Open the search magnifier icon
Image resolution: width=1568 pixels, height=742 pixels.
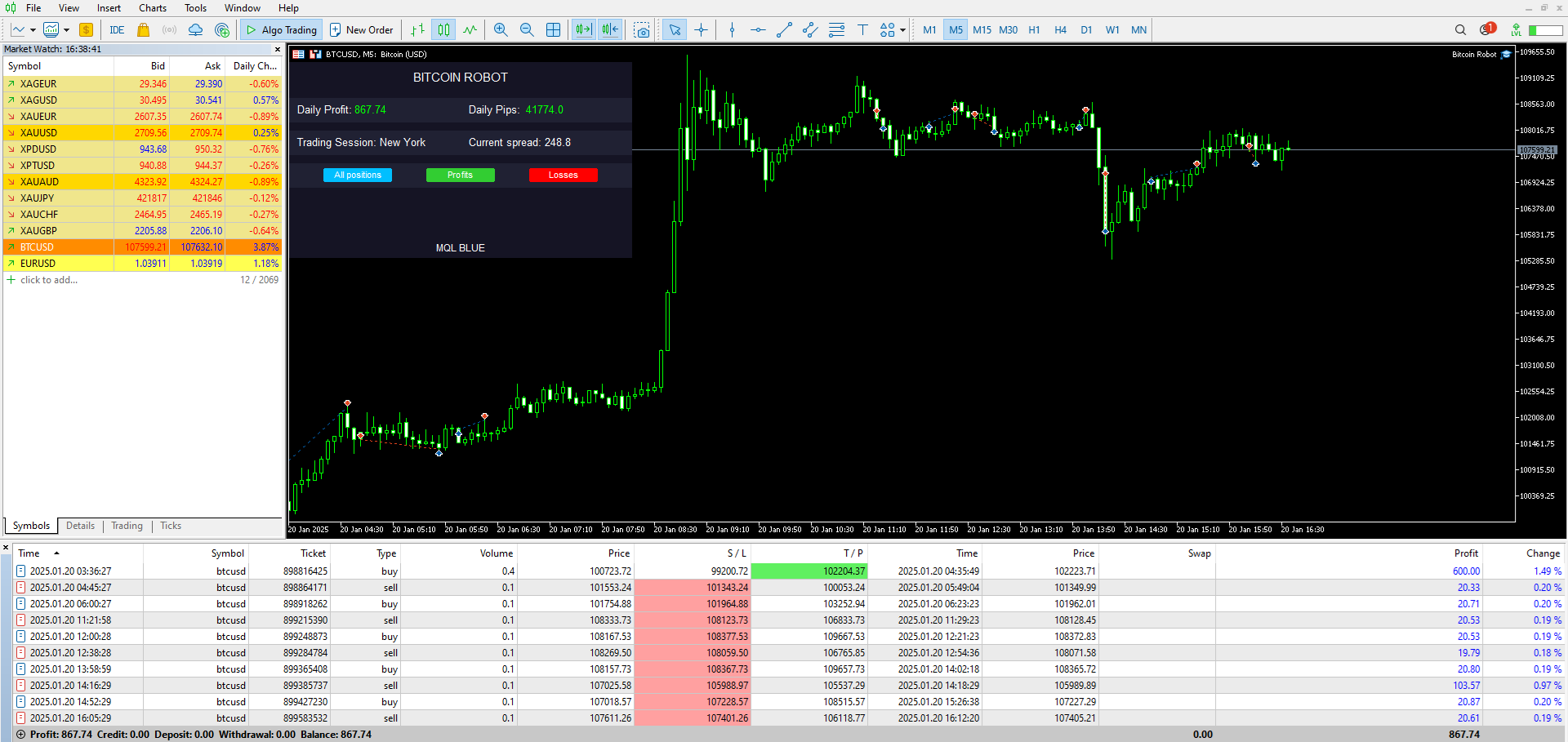(1460, 30)
